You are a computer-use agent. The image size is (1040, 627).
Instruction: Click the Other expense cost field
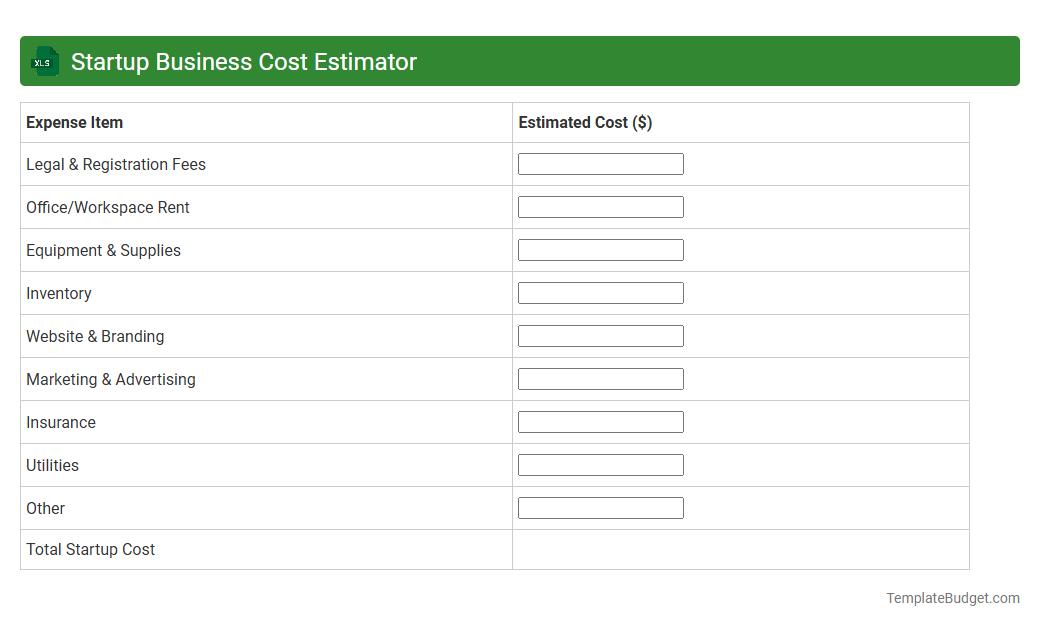pos(600,507)
